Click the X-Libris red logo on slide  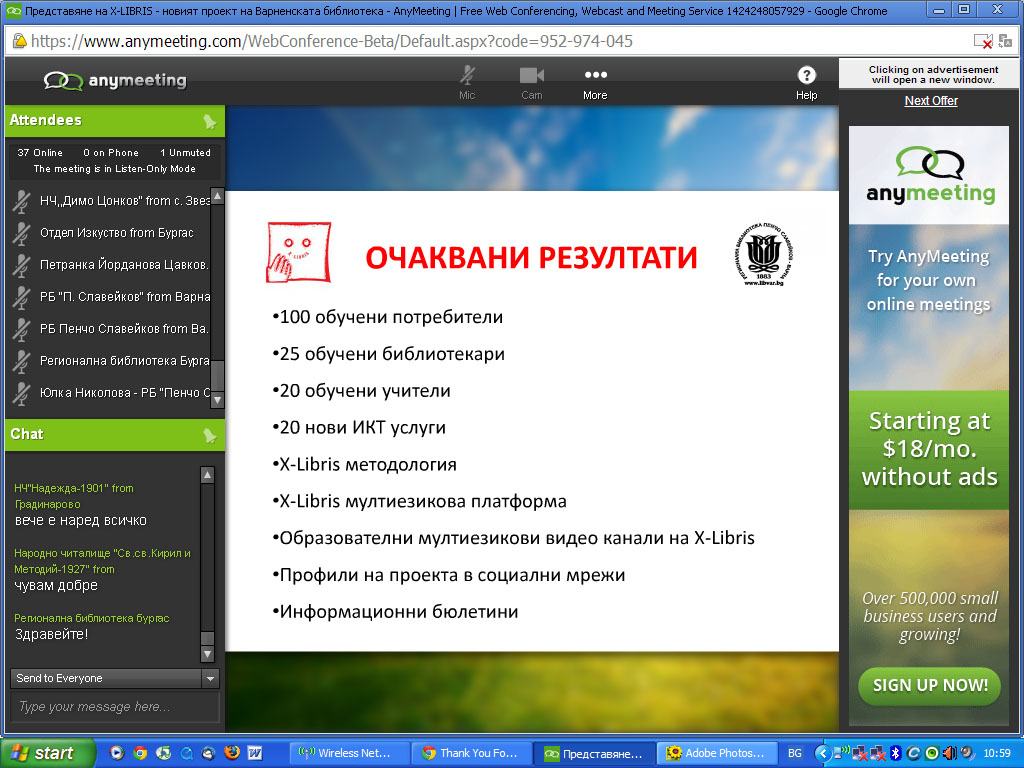[298, 253]
